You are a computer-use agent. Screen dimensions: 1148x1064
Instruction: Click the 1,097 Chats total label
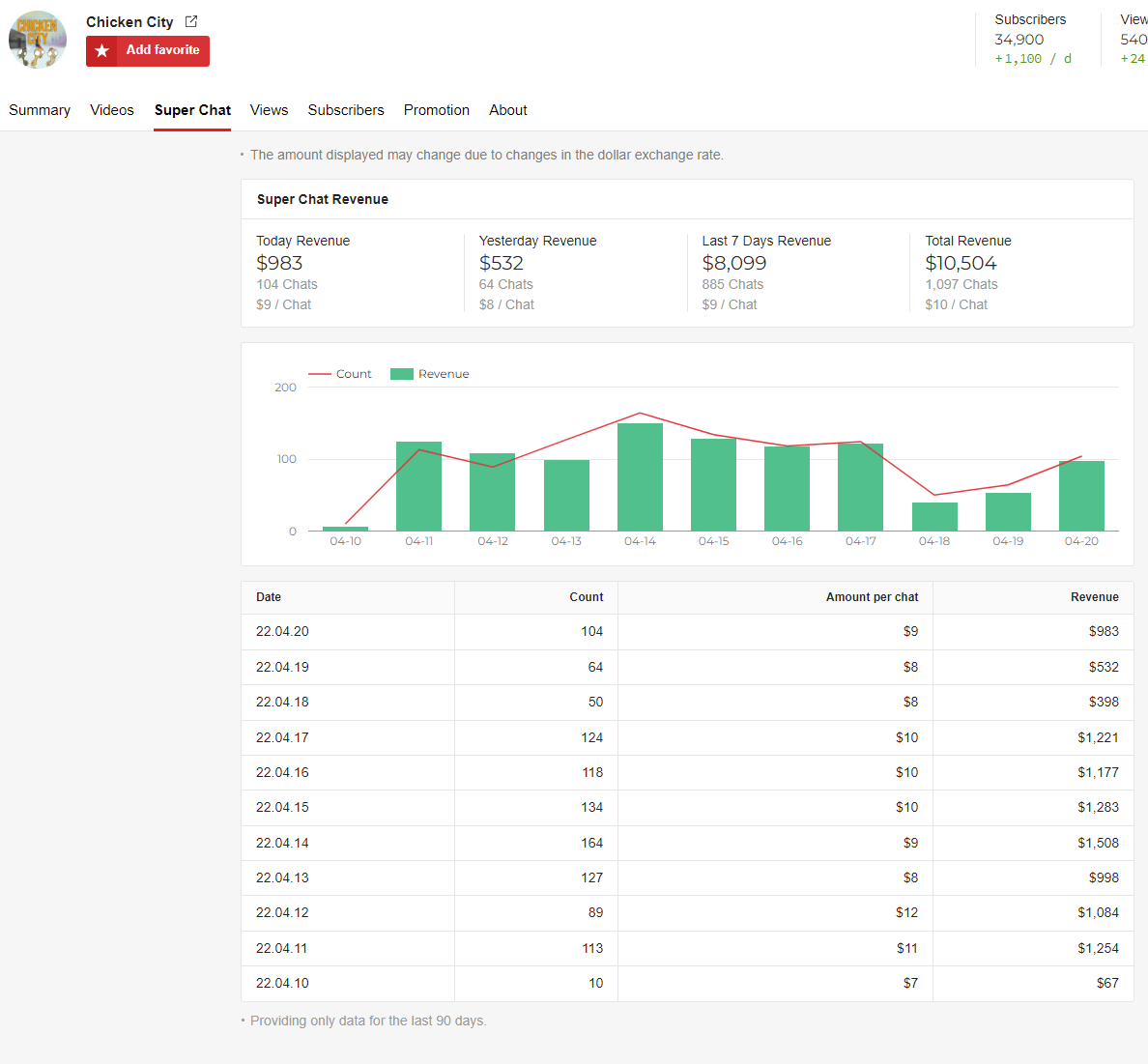961,284
